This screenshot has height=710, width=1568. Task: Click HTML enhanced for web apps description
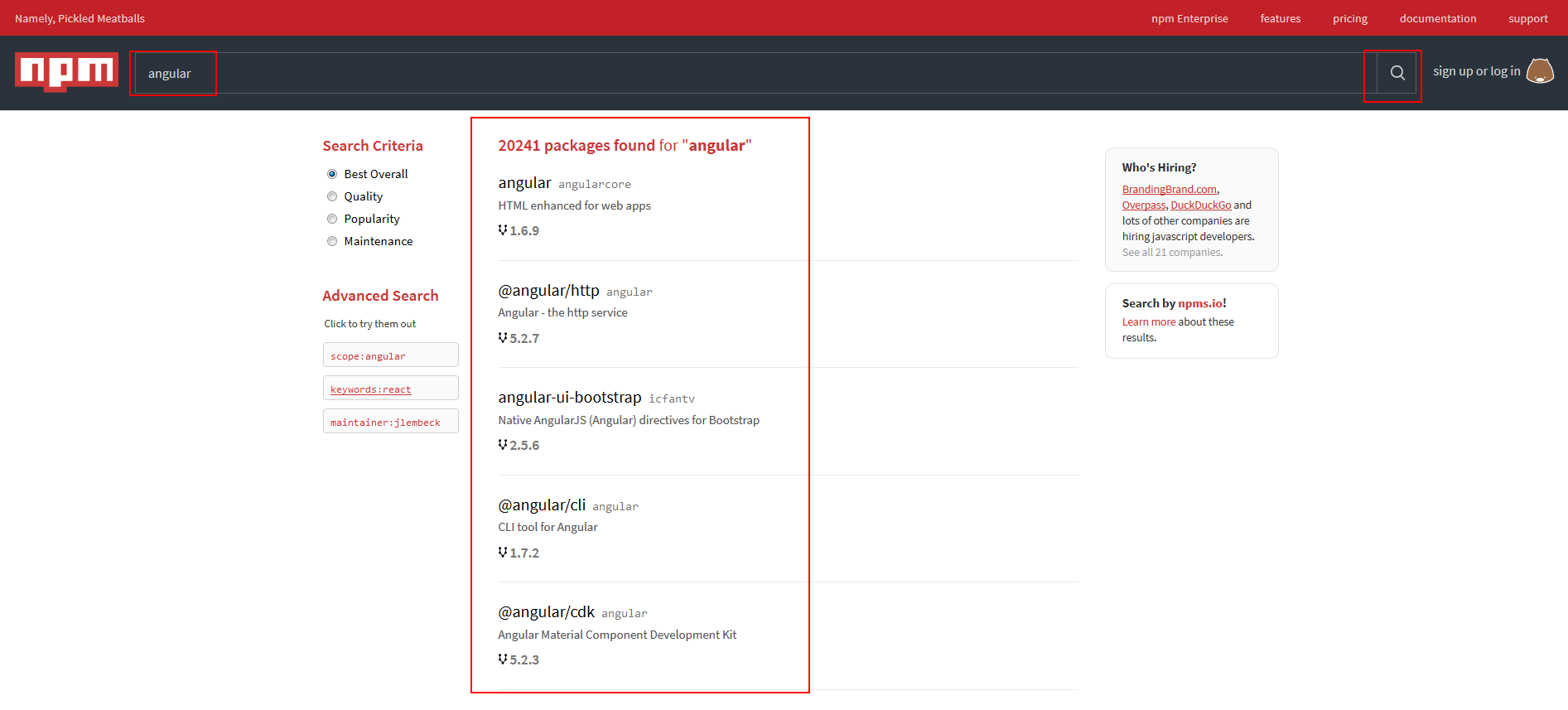coord(574,205)
